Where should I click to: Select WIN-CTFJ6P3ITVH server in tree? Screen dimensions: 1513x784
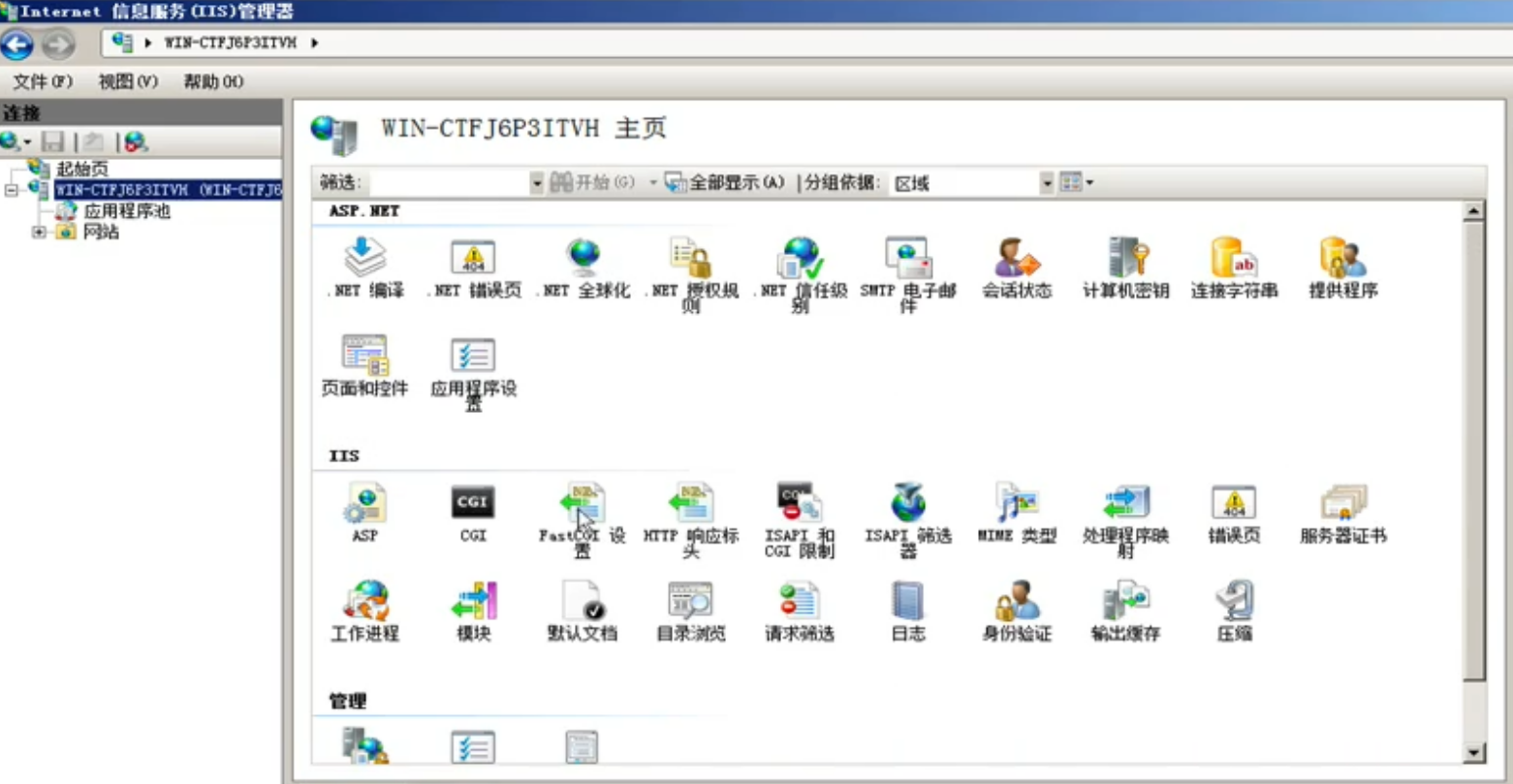(168, 190)
